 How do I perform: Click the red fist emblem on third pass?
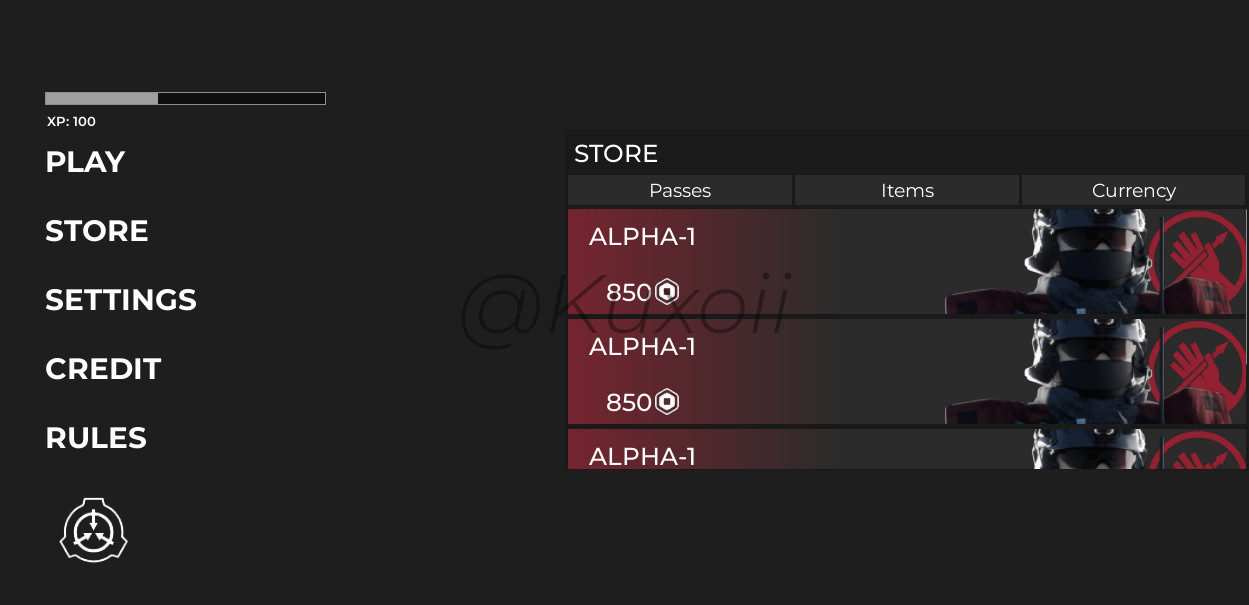click(x=1197, y=450)
